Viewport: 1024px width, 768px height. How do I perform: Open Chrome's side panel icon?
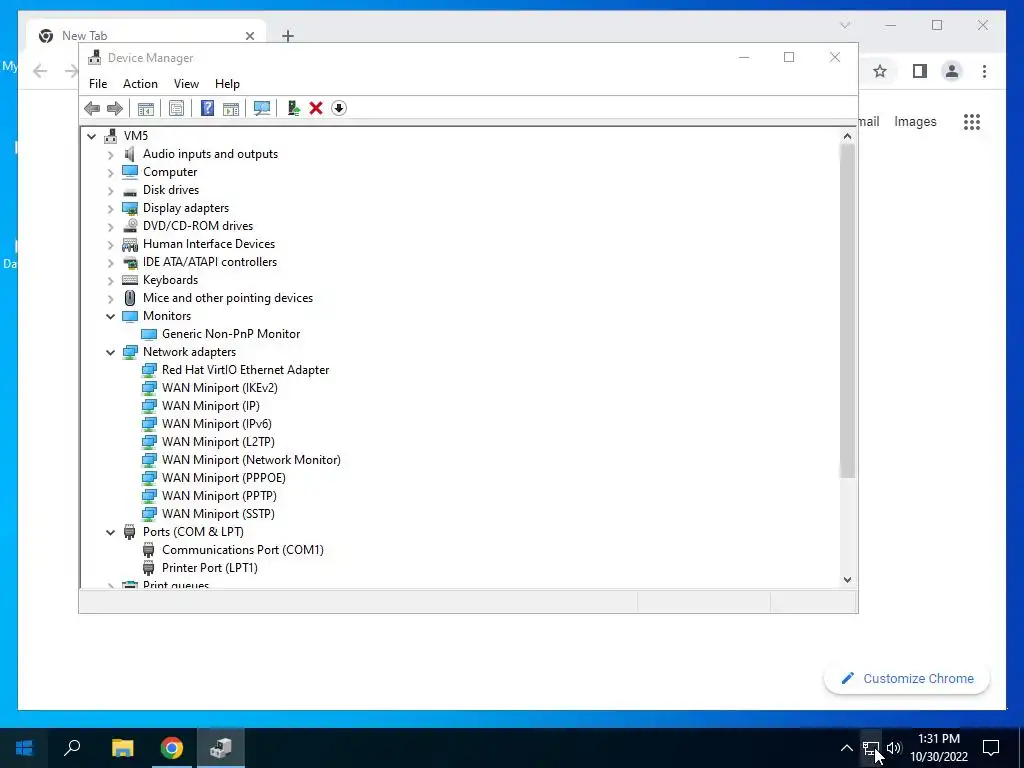920,71
